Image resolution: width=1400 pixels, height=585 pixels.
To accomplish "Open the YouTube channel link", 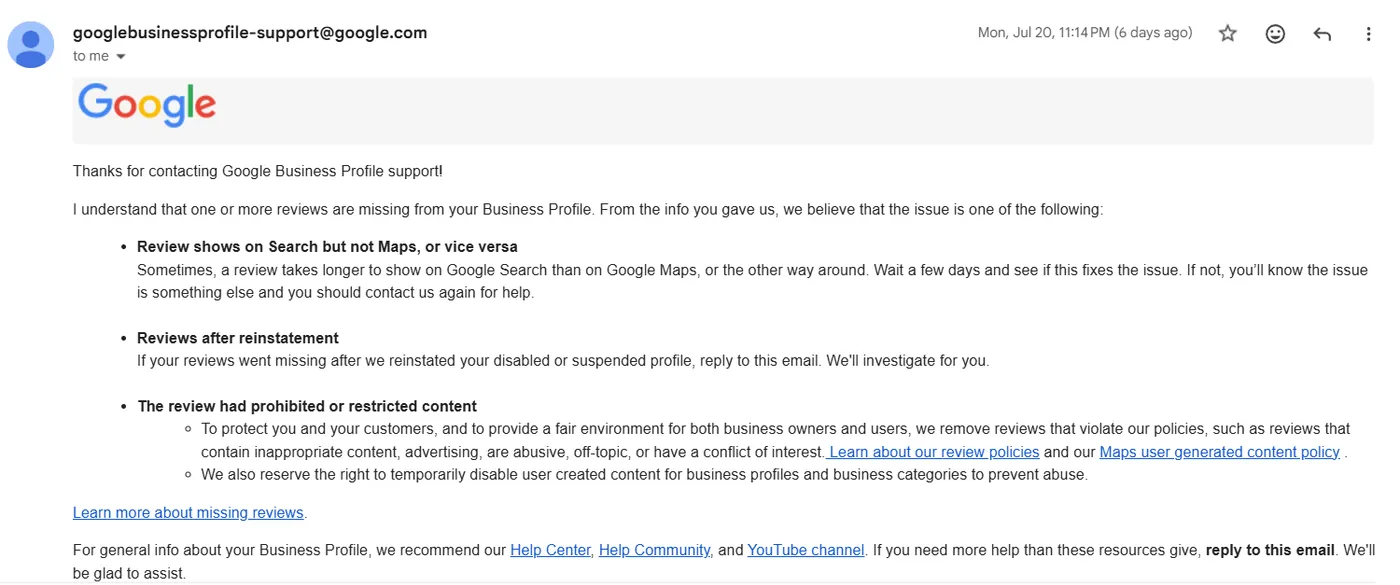I will tap(806, 550).
